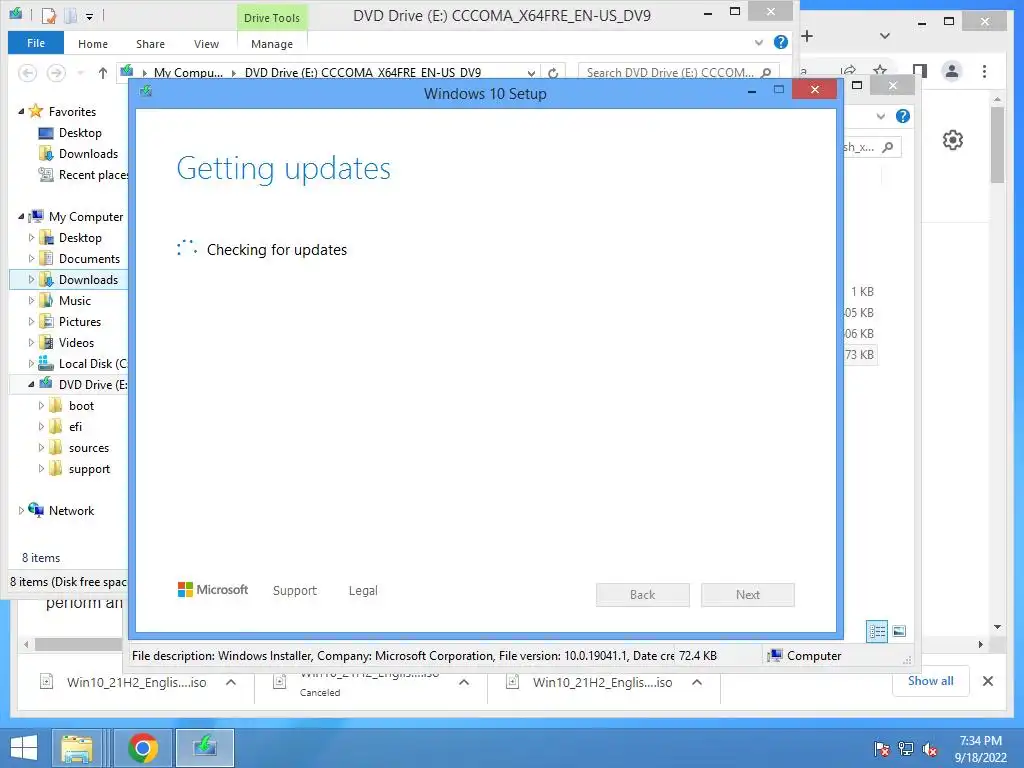Switch to the Home ribbon tab
Screen dimensions: 1024x768
point(93,44)
